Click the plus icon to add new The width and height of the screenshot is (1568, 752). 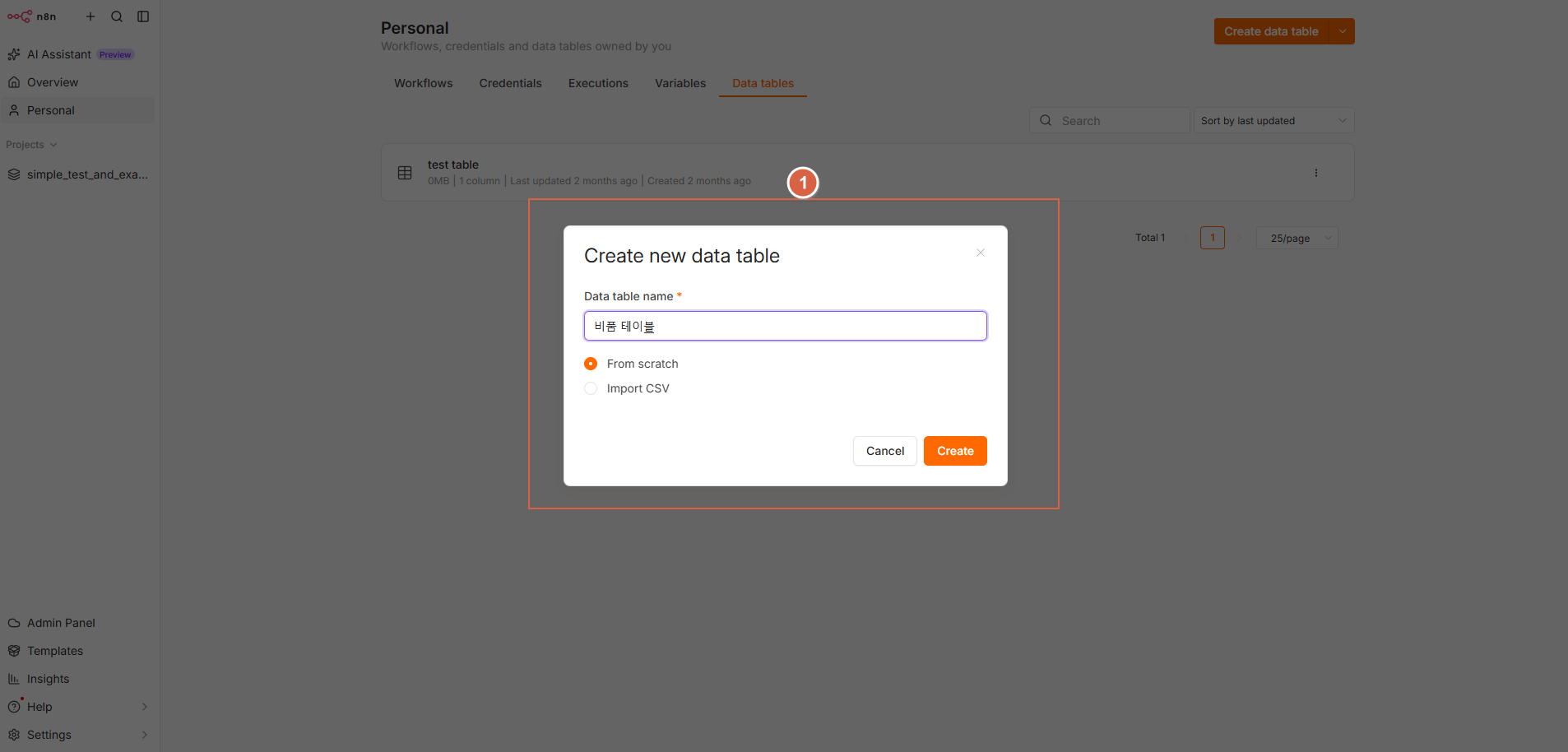click(90, 16)
